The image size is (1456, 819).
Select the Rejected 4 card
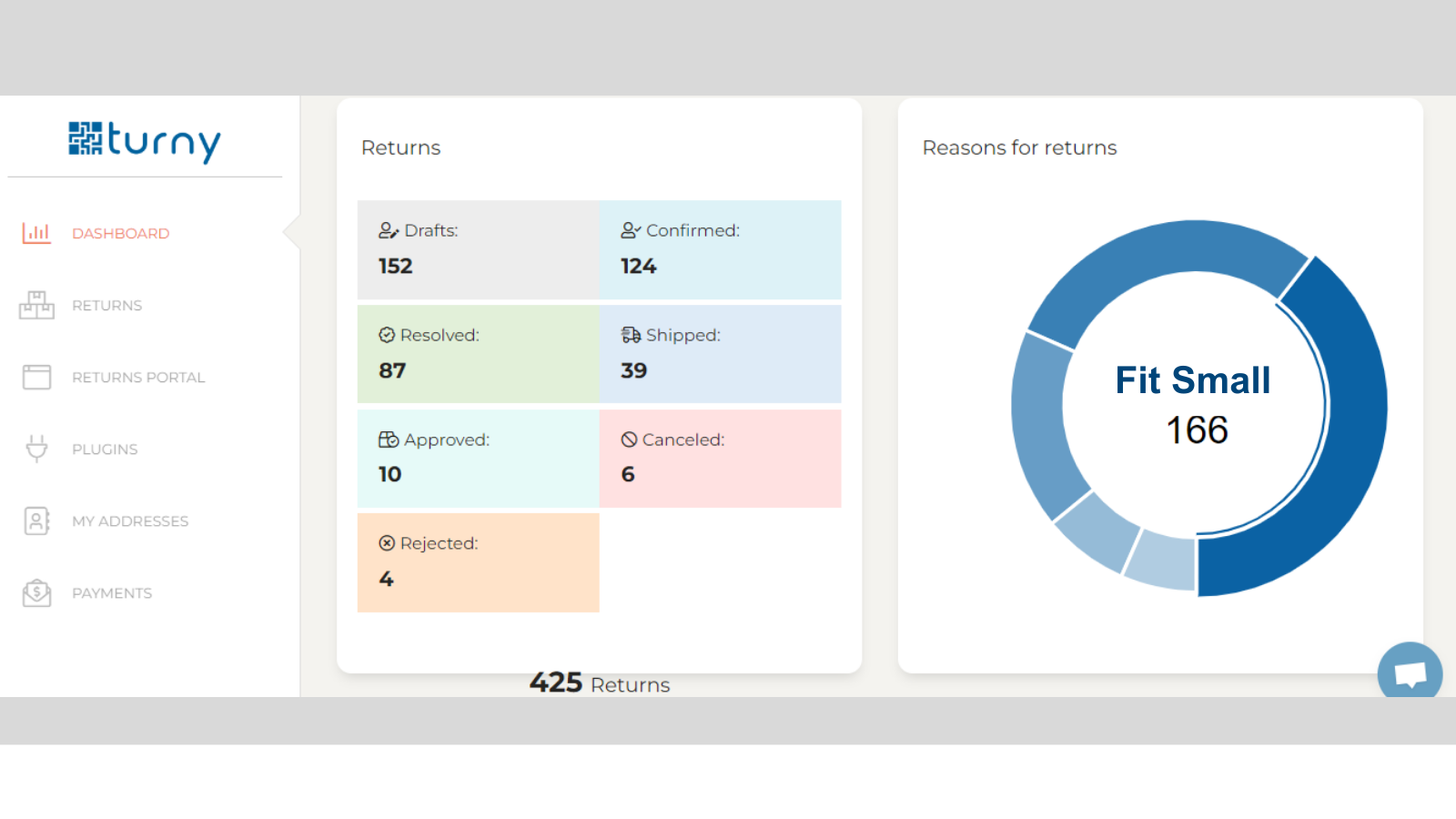click(479, 562)
